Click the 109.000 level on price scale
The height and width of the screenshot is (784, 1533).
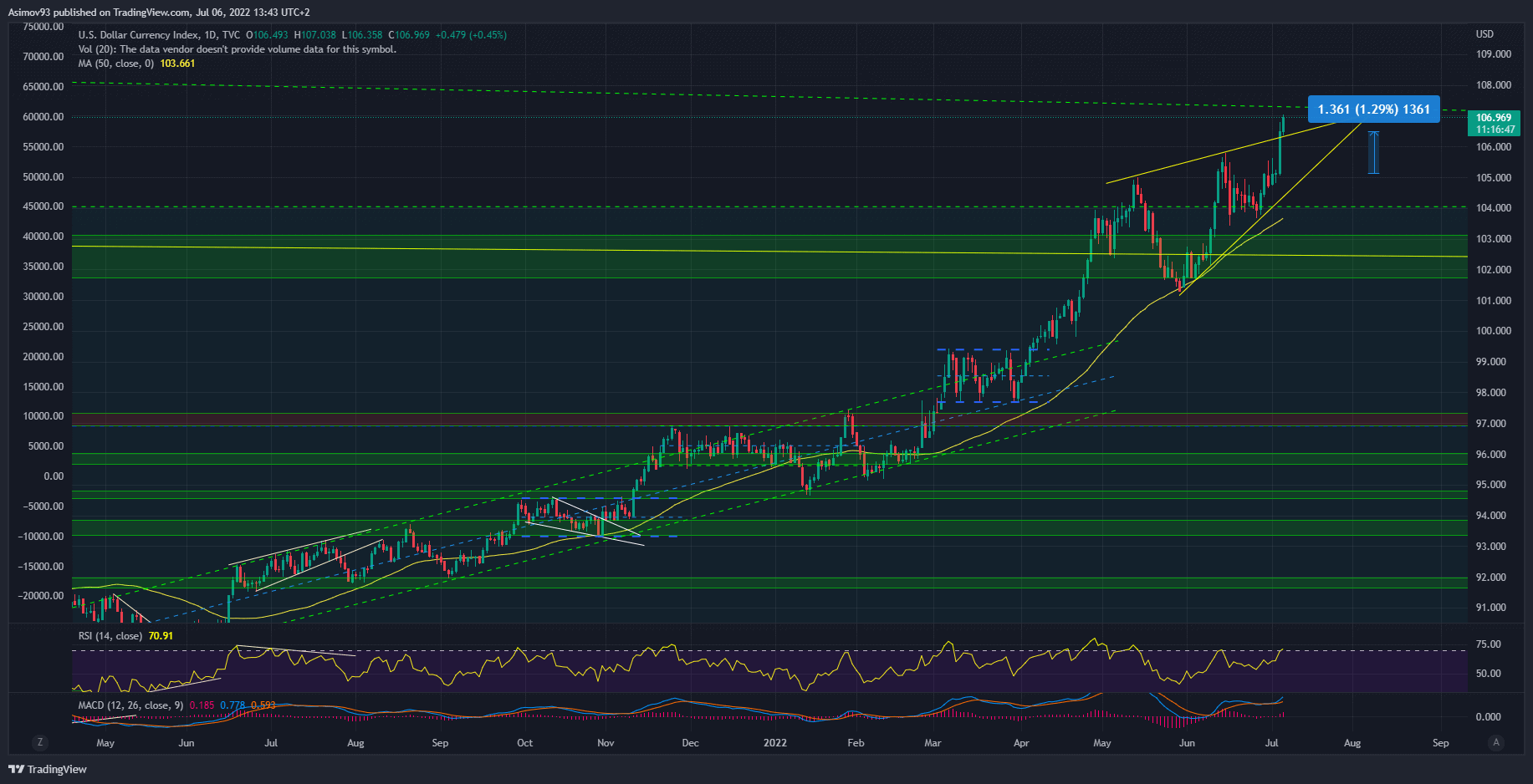(1493, 54)
